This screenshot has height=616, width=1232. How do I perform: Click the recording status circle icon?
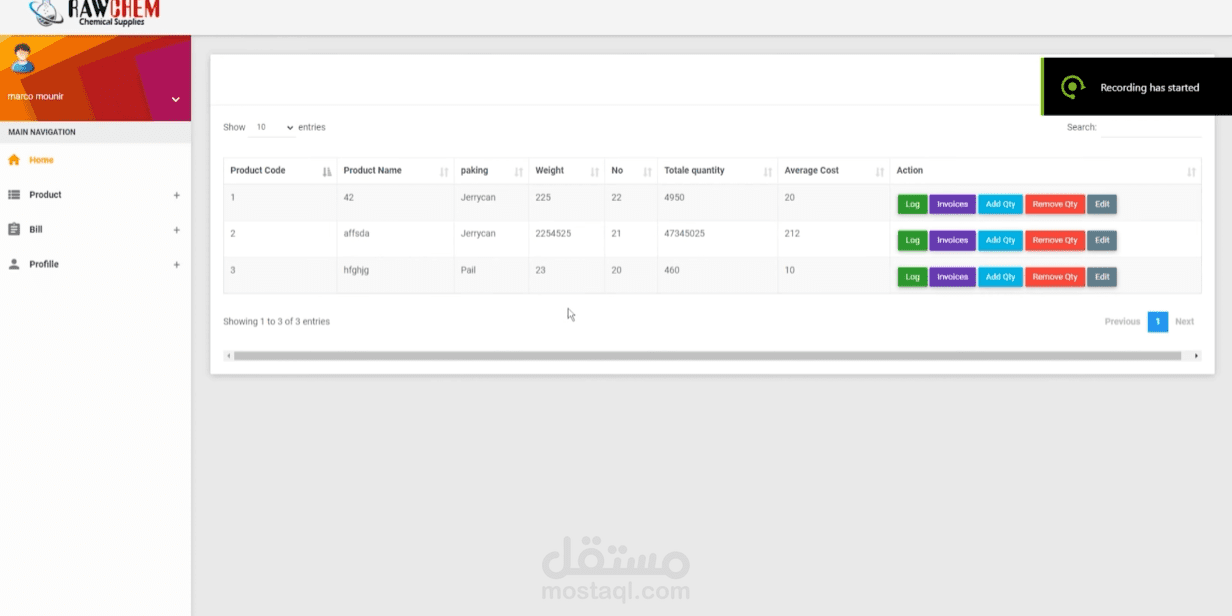pos(1072,87)
